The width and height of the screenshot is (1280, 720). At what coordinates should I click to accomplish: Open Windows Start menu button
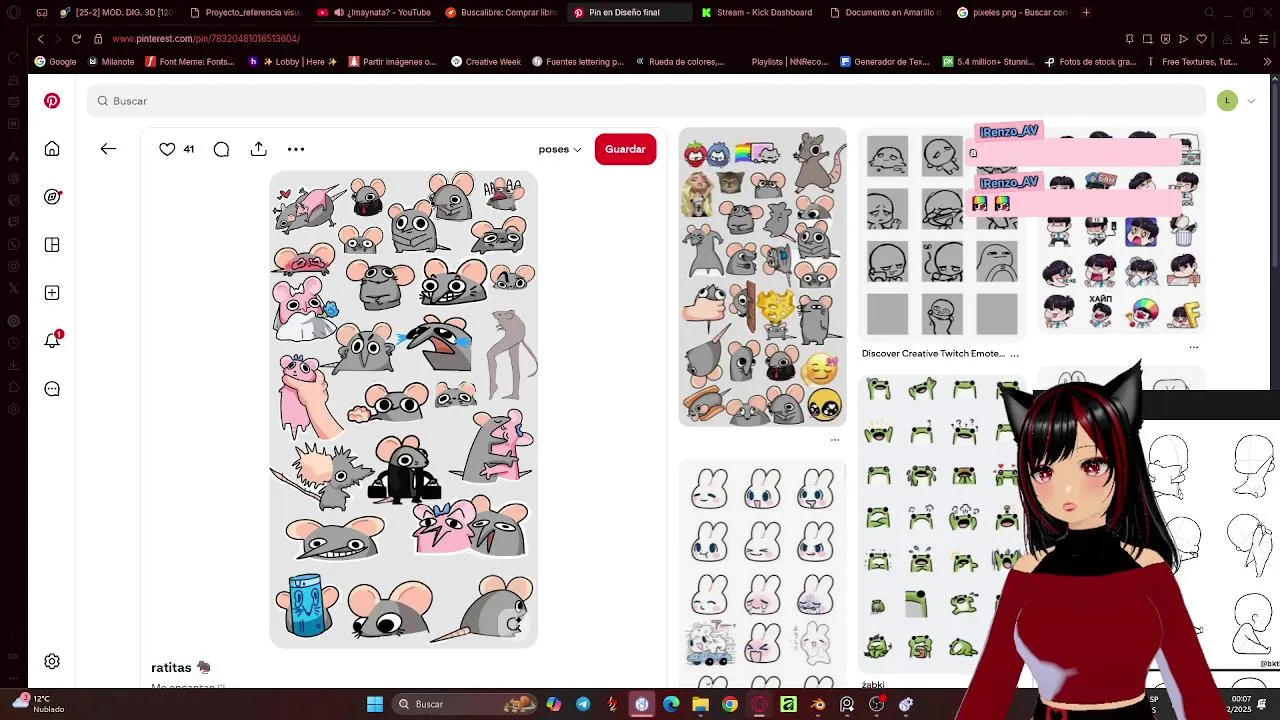[375, 704]
